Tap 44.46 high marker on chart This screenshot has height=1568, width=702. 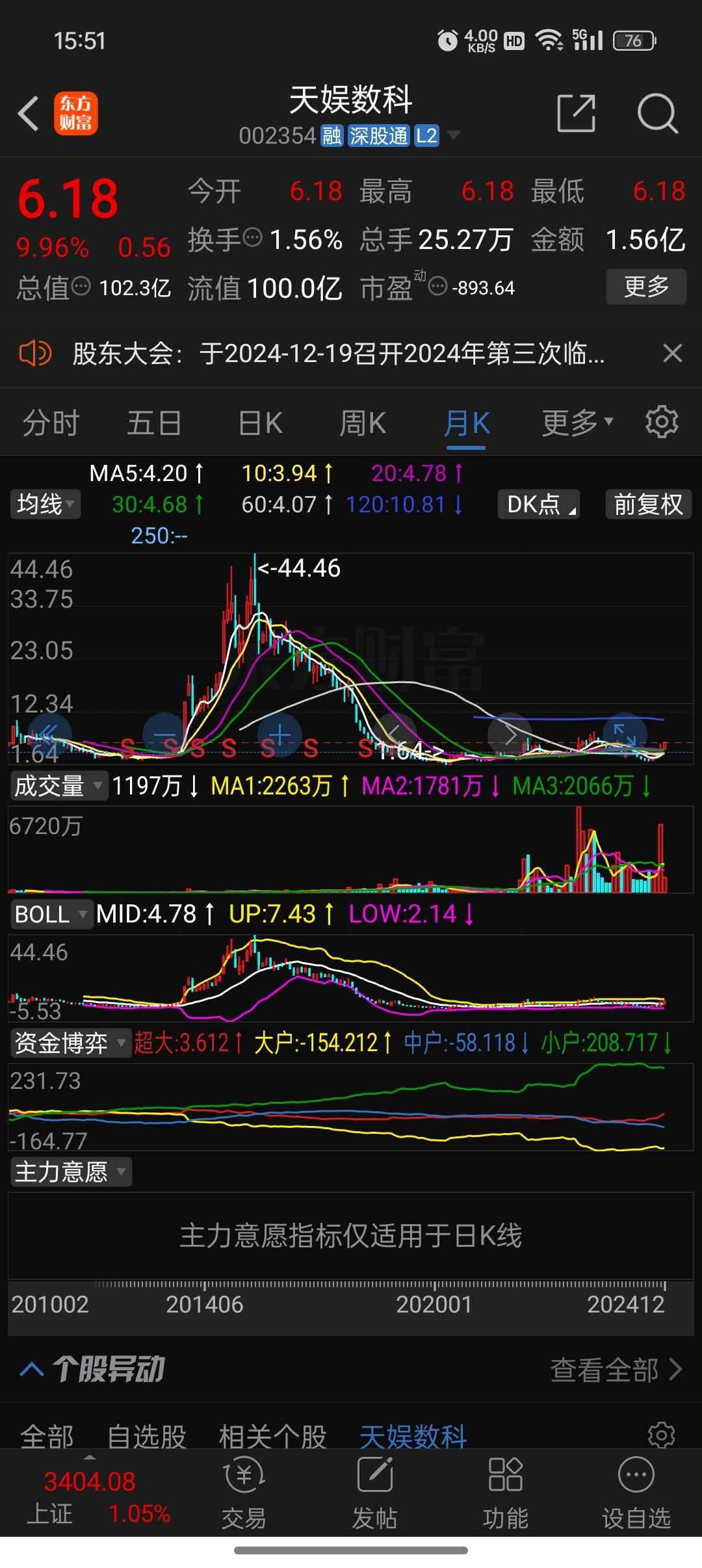tap(299, 568)
